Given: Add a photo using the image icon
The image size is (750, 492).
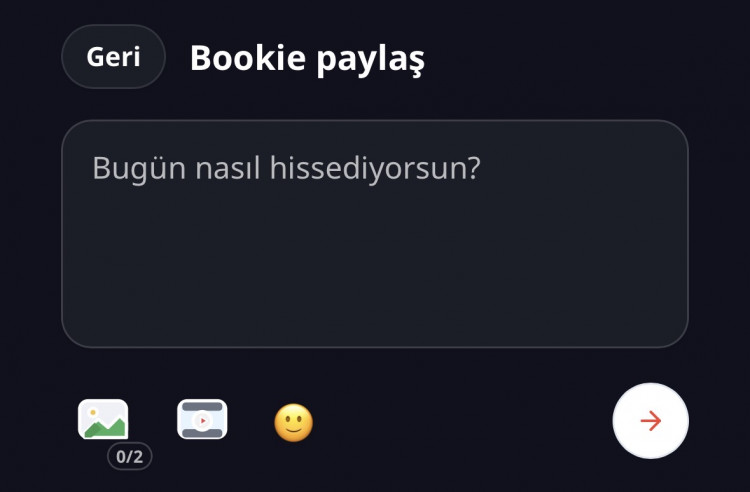Looking at the screenshot, I should (x=103, y=419).
